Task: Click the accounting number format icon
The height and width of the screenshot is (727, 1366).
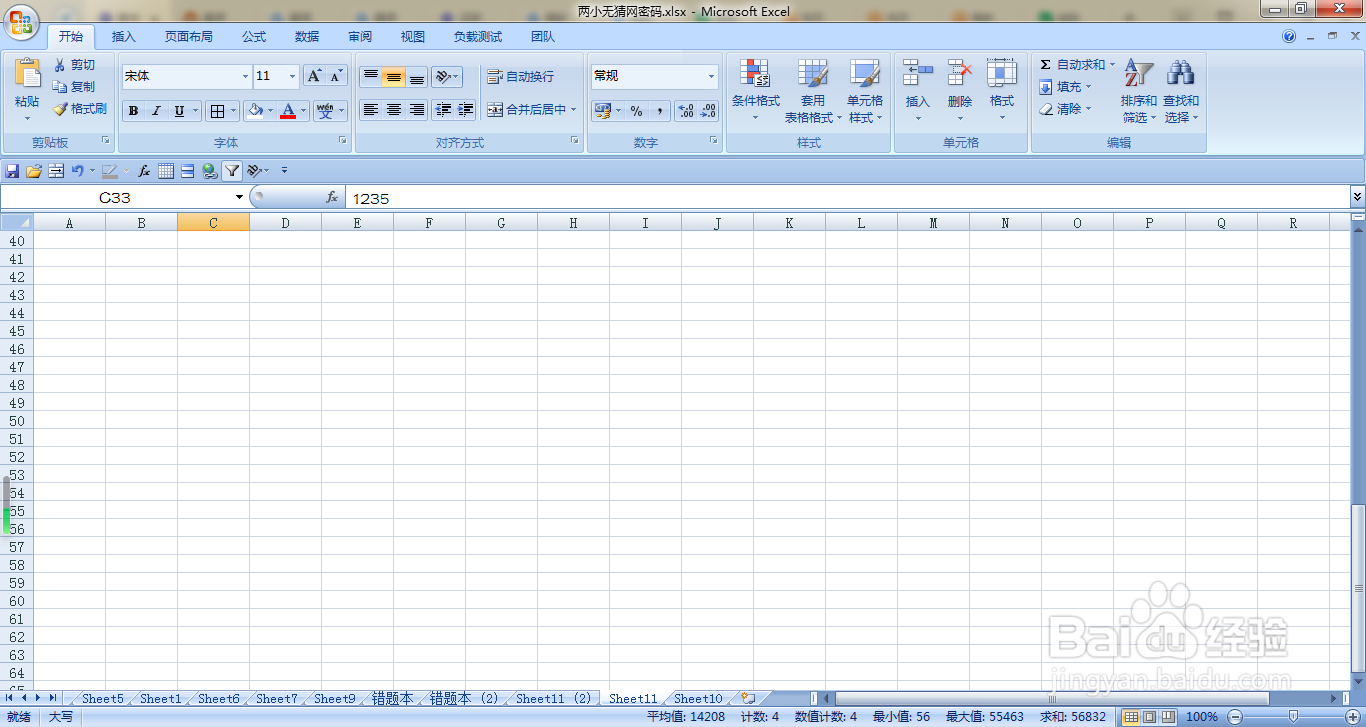Action: (602, 111)
